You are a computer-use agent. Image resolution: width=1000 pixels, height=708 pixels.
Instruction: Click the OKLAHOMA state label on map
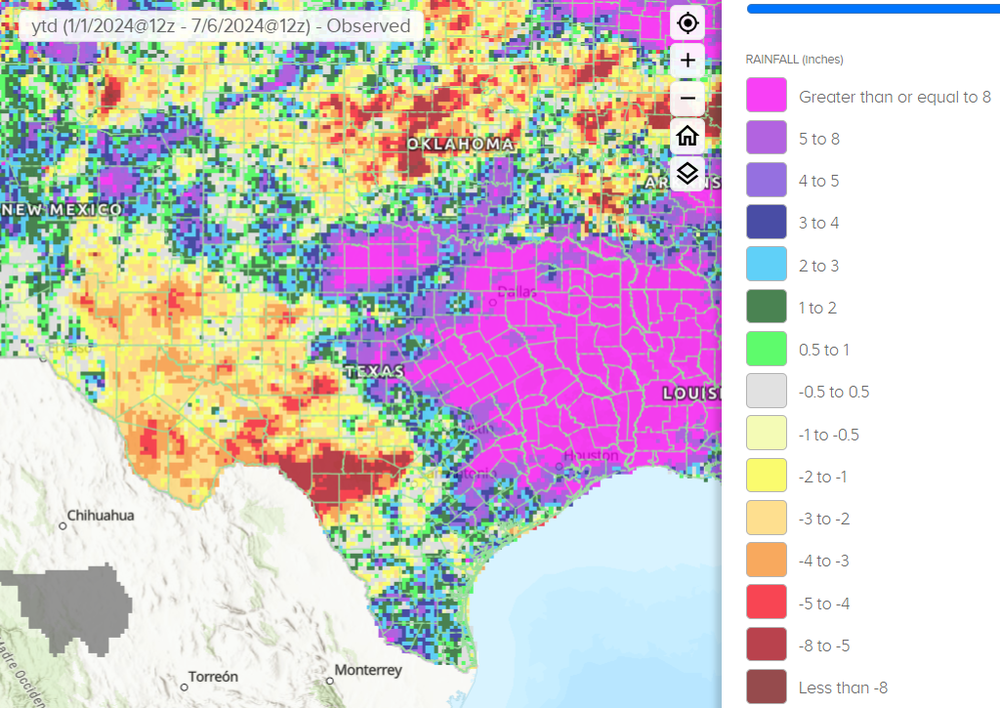[460, 145]
